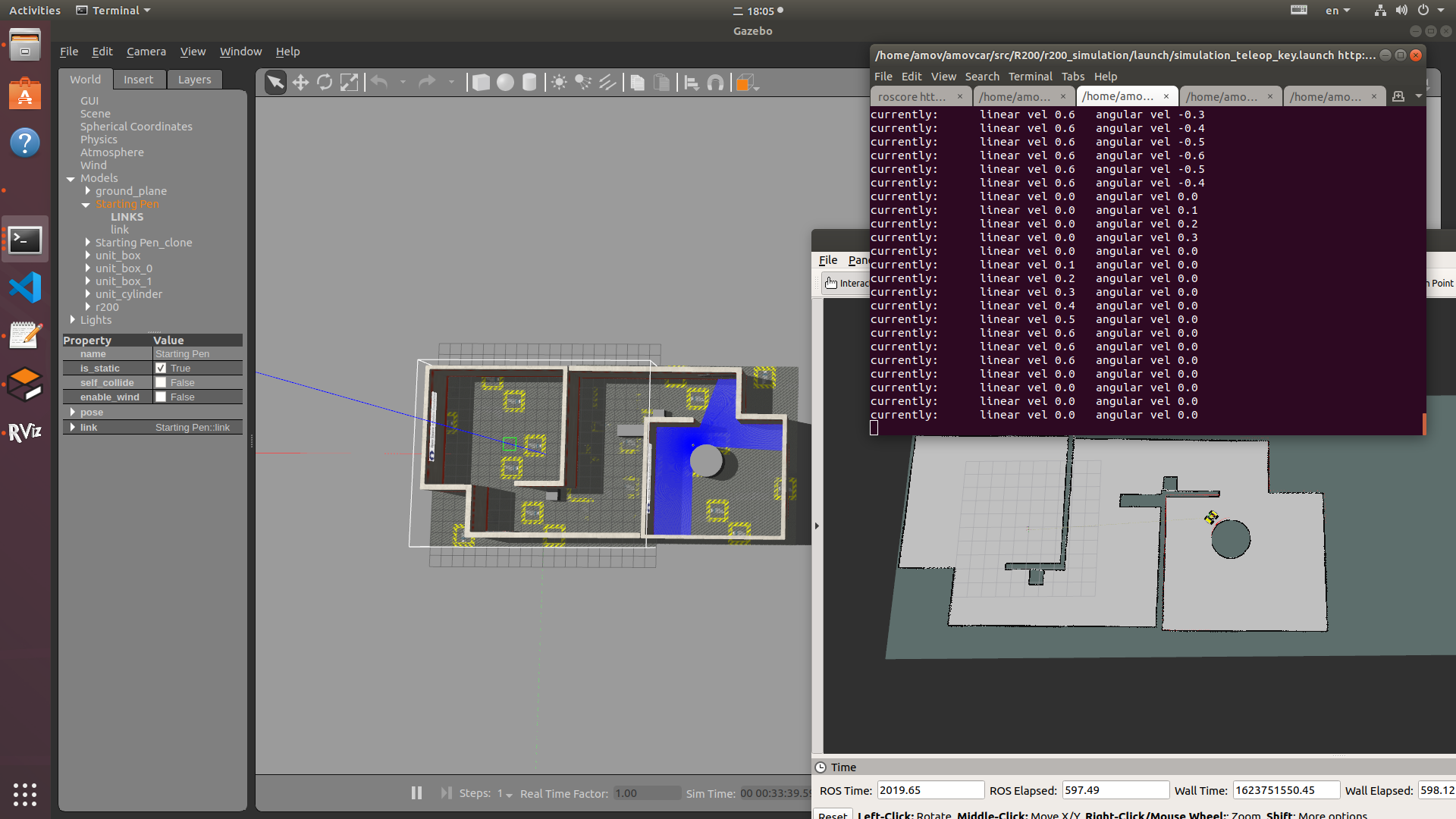Add a spot light

click(x=583, y=82)
